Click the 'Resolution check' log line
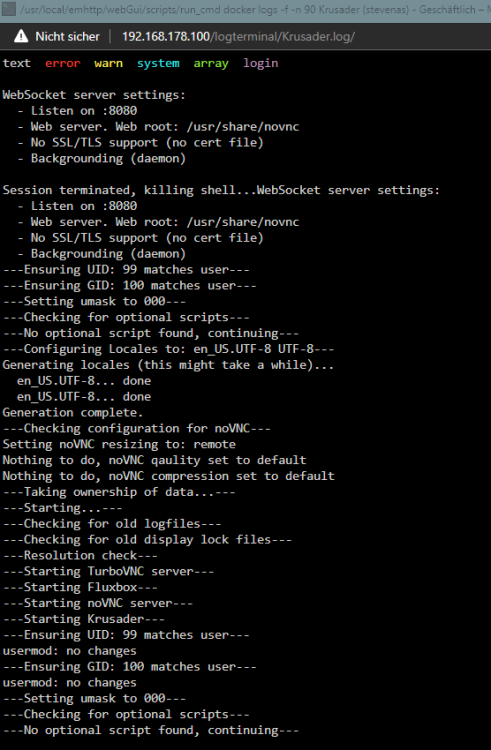Viewport: 491px width, 750px height. pos(80,555)
